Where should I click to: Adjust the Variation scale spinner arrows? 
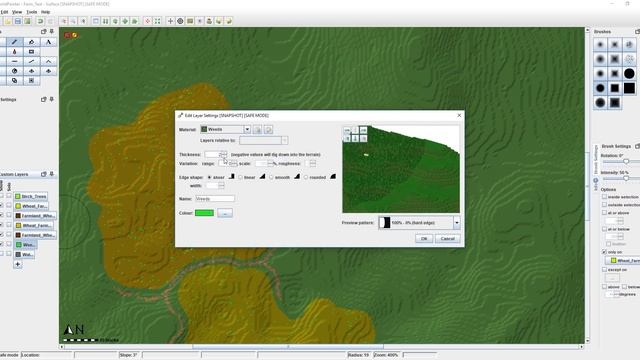(270, 163)
